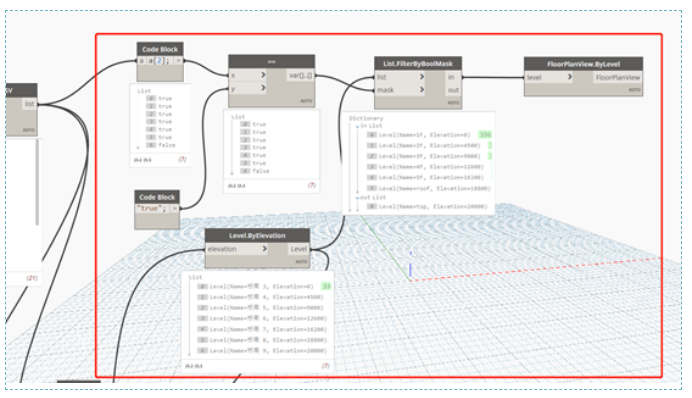
Task: Click the list input port on List.FilterByBoolMask
Action: point(400,77)
